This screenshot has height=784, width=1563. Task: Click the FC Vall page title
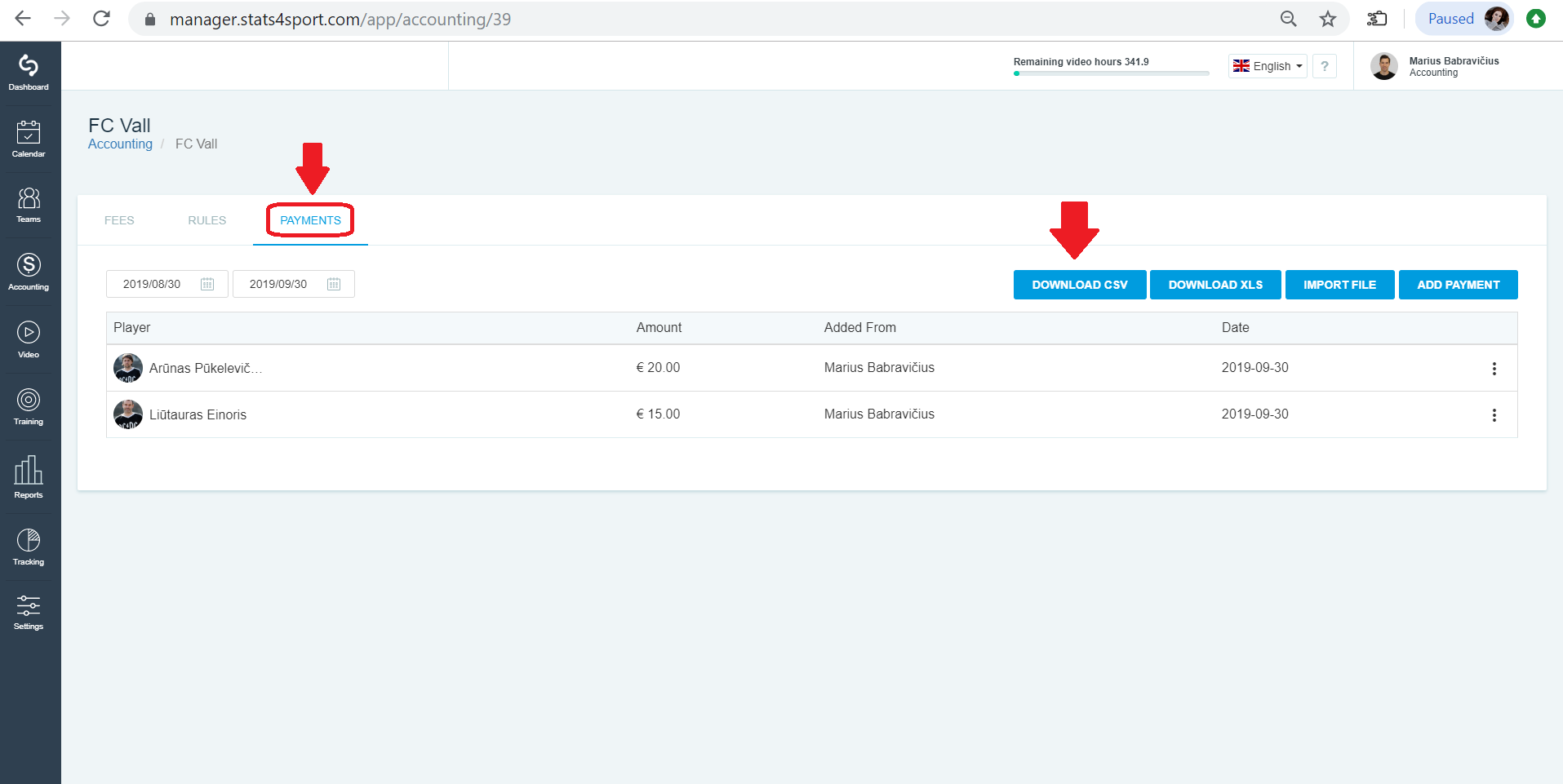(x=119, y=126)
